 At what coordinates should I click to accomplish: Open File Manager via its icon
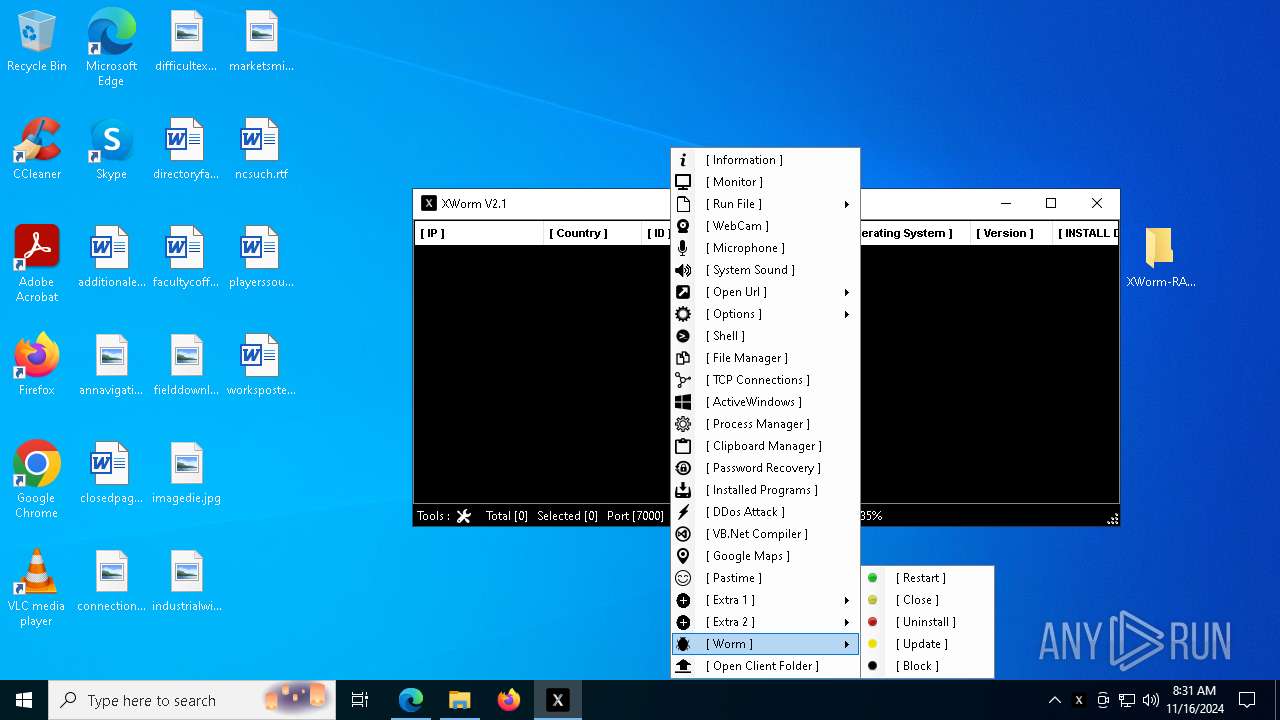coord(683,358)
